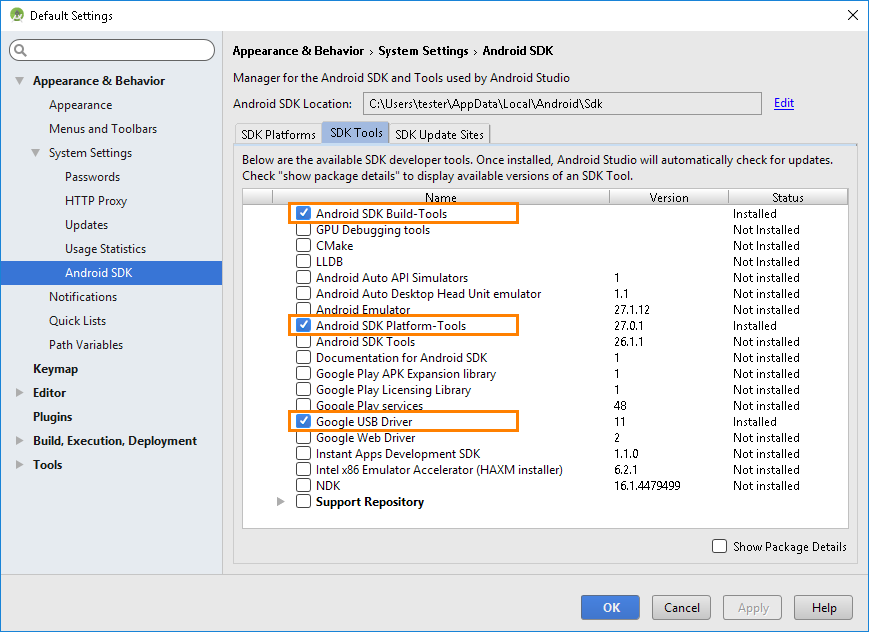Select the Android Emulator row label
Image resolution: width=869 pixels, height=632 pixels.
coord(363,309)
